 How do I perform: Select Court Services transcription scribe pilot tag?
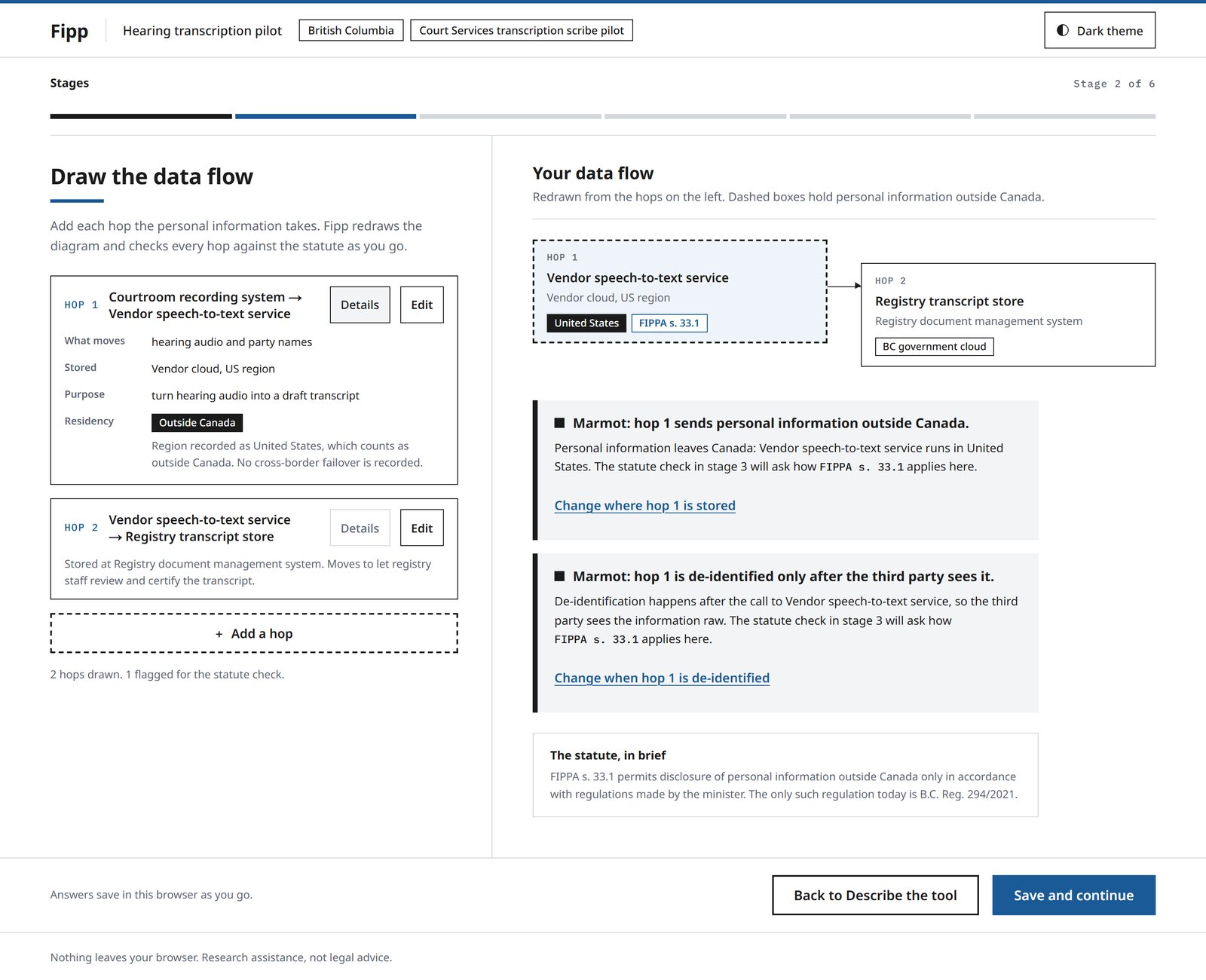(522, 30)
